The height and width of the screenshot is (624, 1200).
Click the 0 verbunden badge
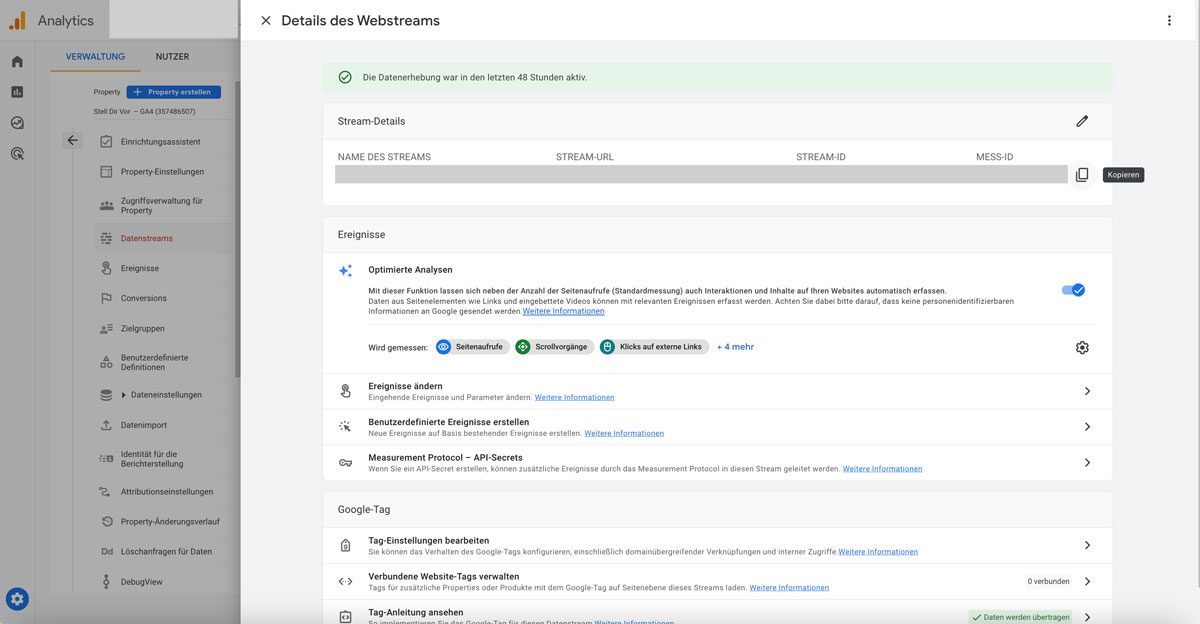[x=1048, y=581]
